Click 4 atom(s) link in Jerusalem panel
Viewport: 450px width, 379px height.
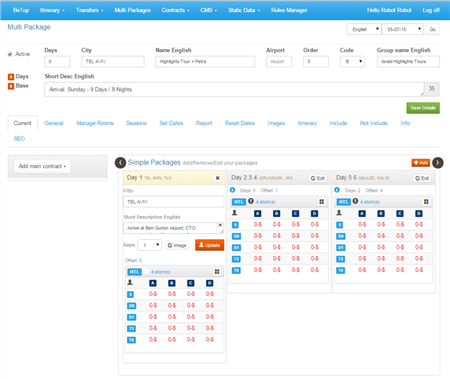266,202
